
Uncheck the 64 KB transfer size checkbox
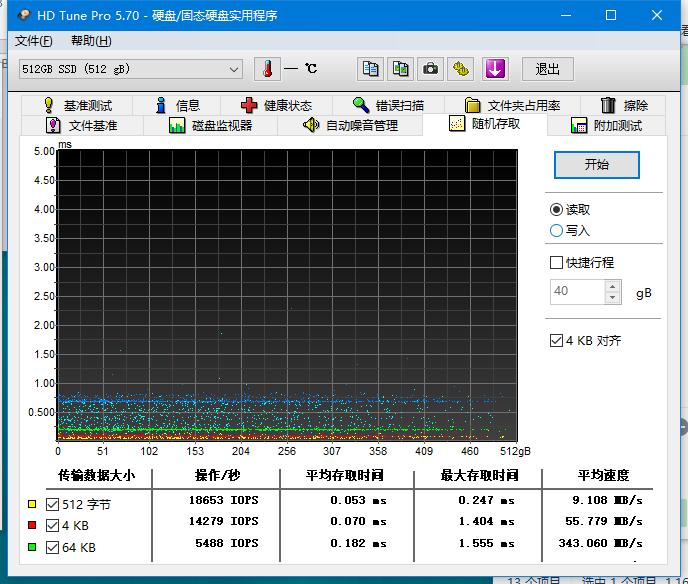[52, 547]
